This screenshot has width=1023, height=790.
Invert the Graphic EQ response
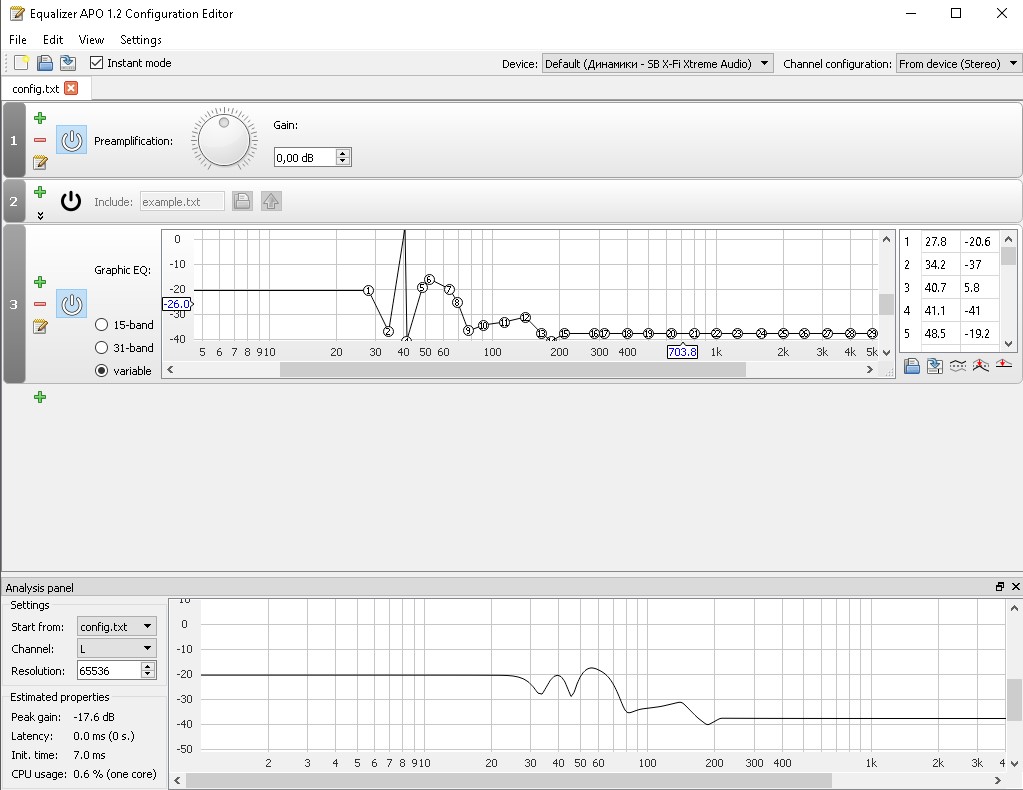(958, 366)
